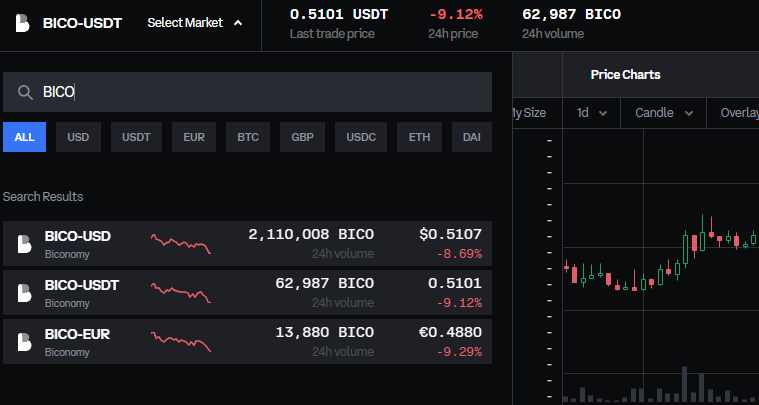Click the chevron next to Select Market

(238, 23)
